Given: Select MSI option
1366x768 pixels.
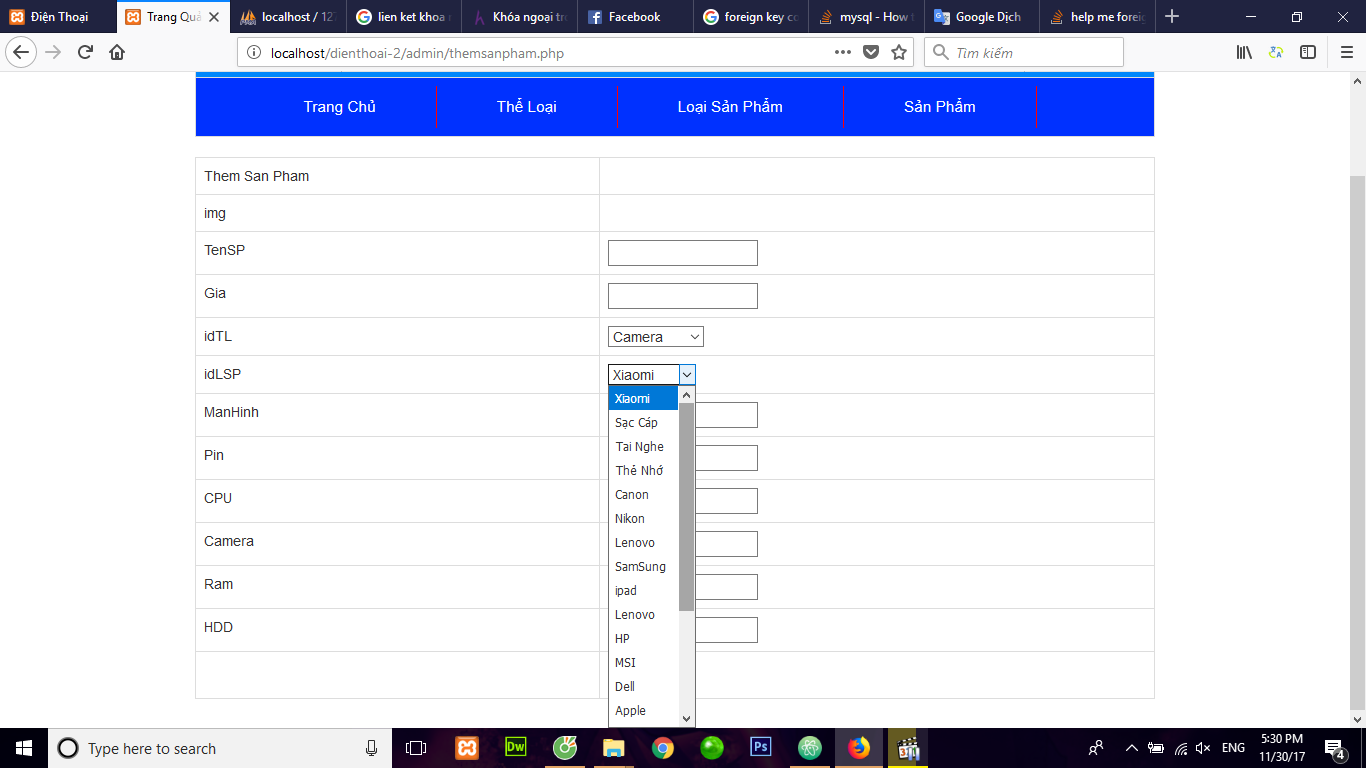Looking at the screenshot, I should click(644, 663).
